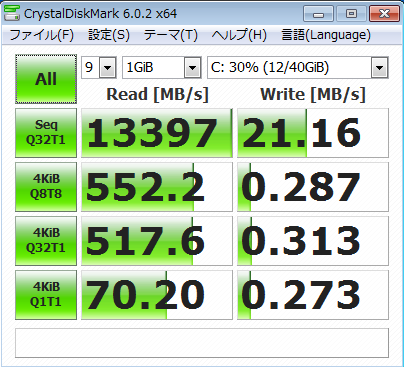Start the 4KiB Q8T8 test

click(46, 187)
